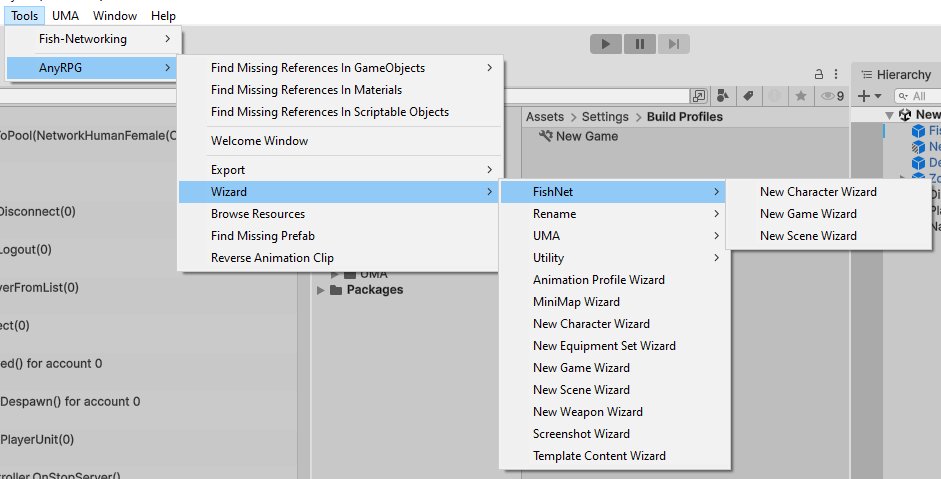
Task: Click Assets in the breadcrumb path
Action: (x=545, y=117)
